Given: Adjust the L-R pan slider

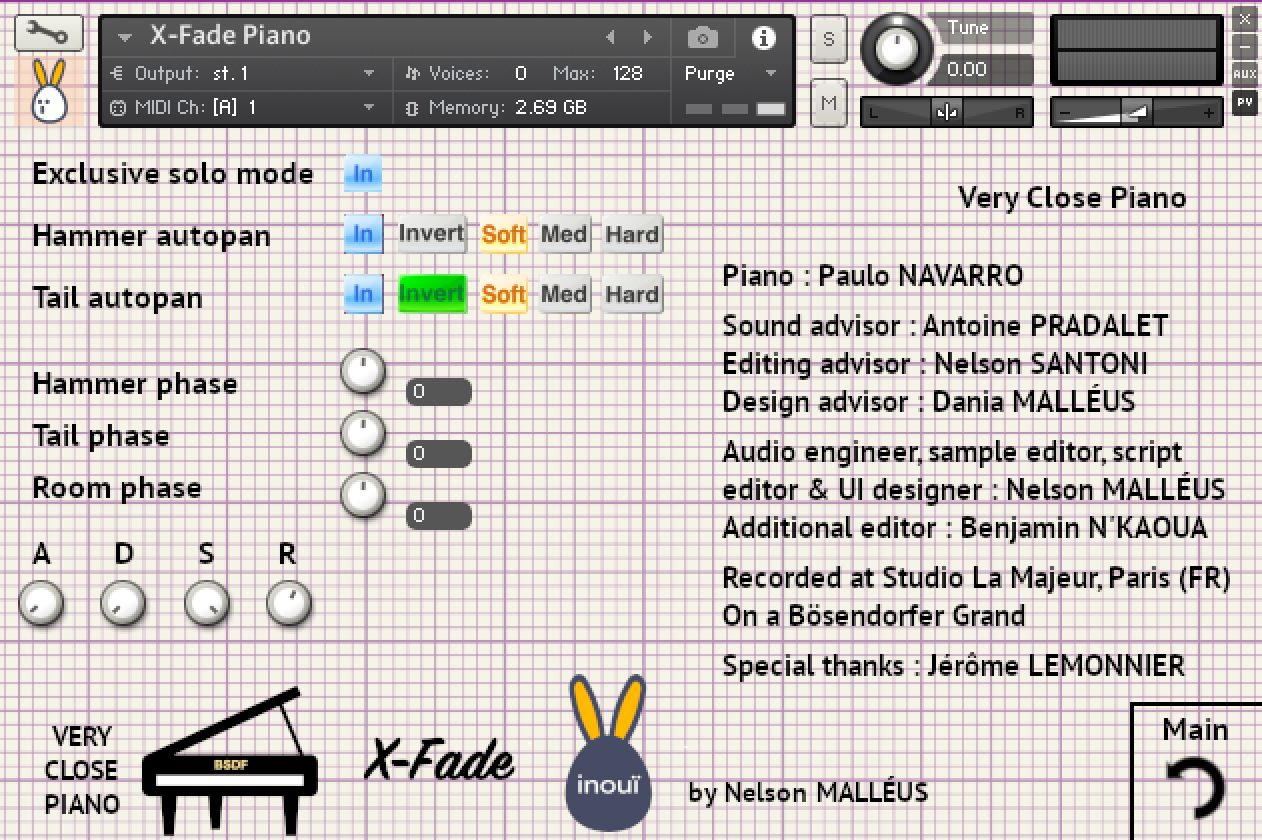Looking at the screenshot, I should 946,112.
